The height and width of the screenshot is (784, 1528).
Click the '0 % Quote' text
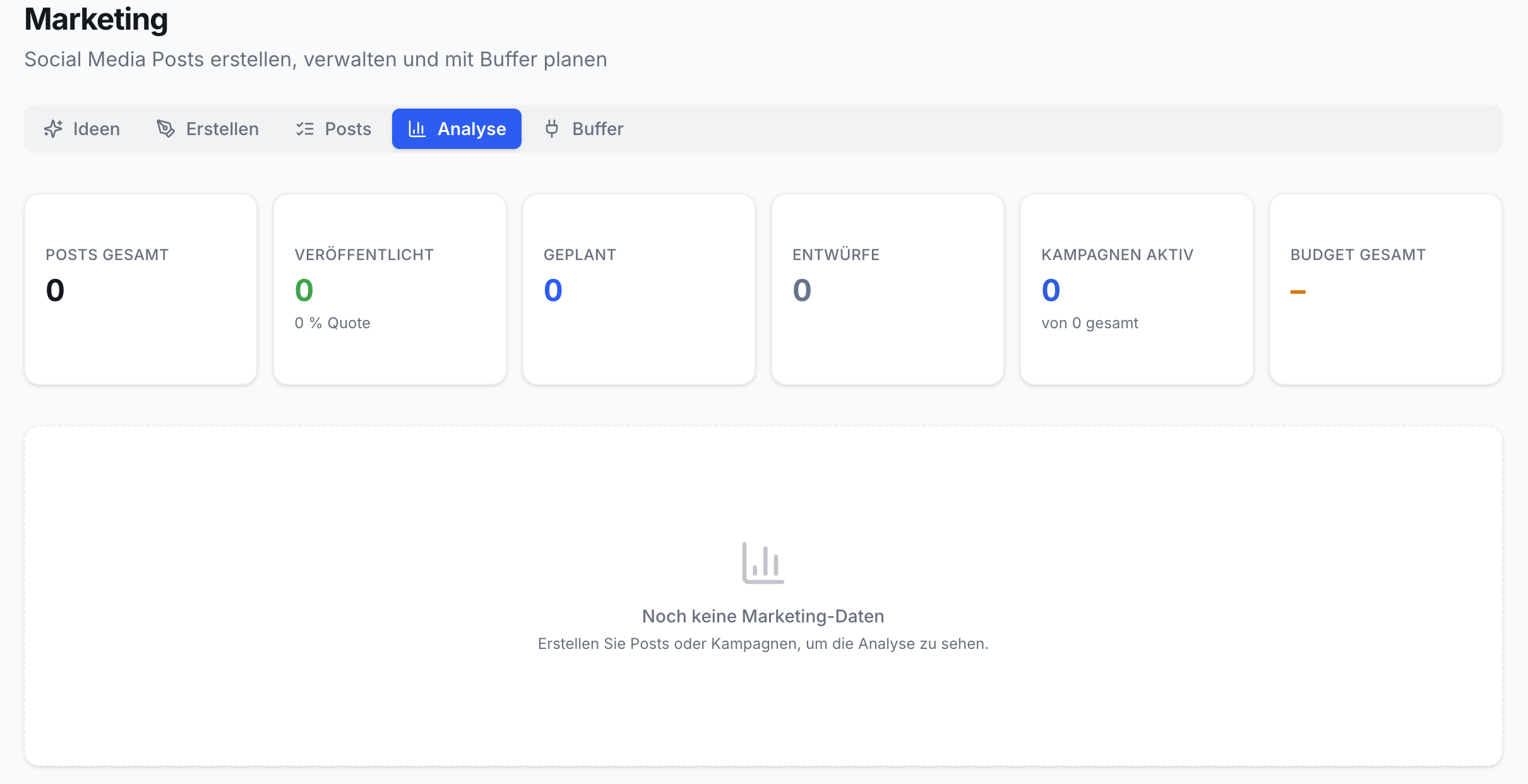(x=333, y=323)
